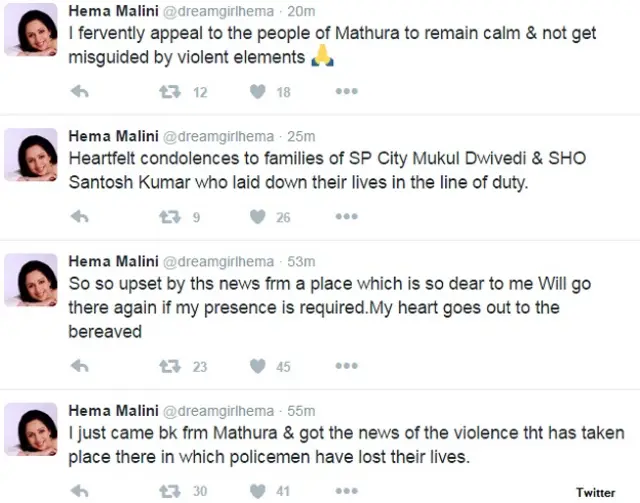Like the tweet with 18 likes
This screenshot has height=503, width=640.
[x=257, y=92]
